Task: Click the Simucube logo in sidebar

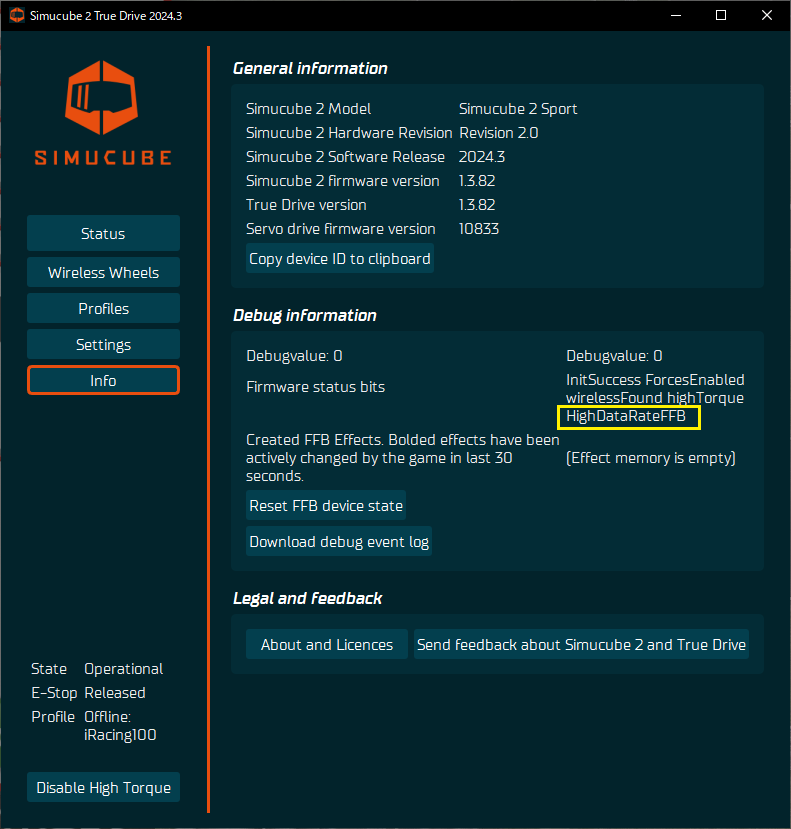Action: tap(102, 113)
